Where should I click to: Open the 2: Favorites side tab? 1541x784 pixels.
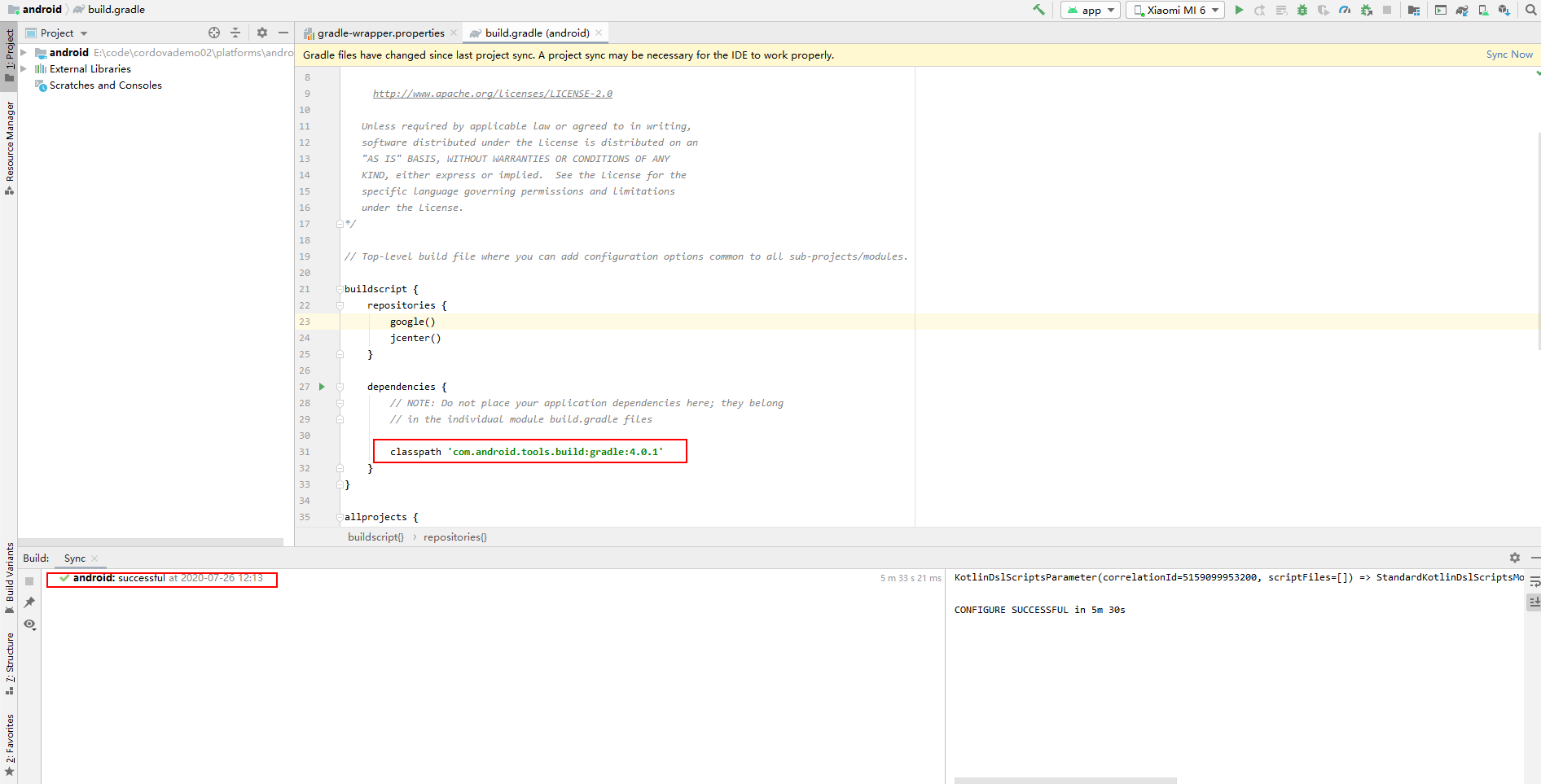9,745
